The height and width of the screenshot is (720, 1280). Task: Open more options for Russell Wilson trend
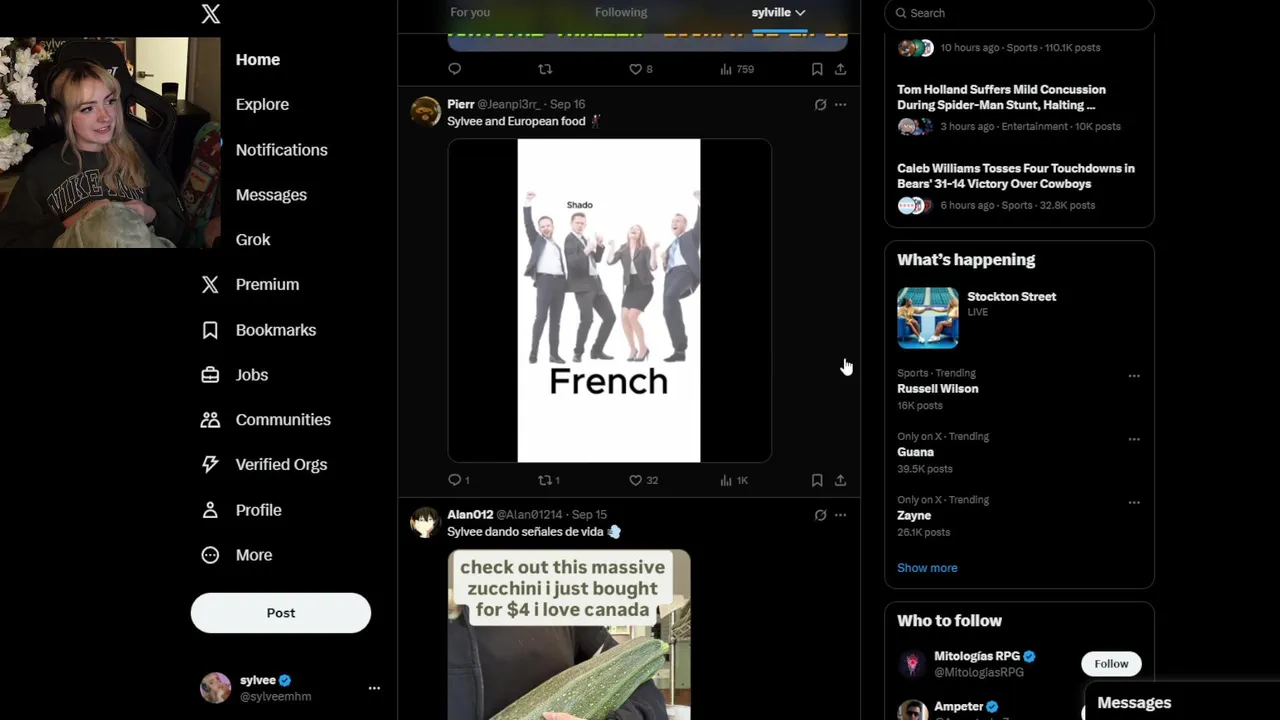(x=1134, y=376)
